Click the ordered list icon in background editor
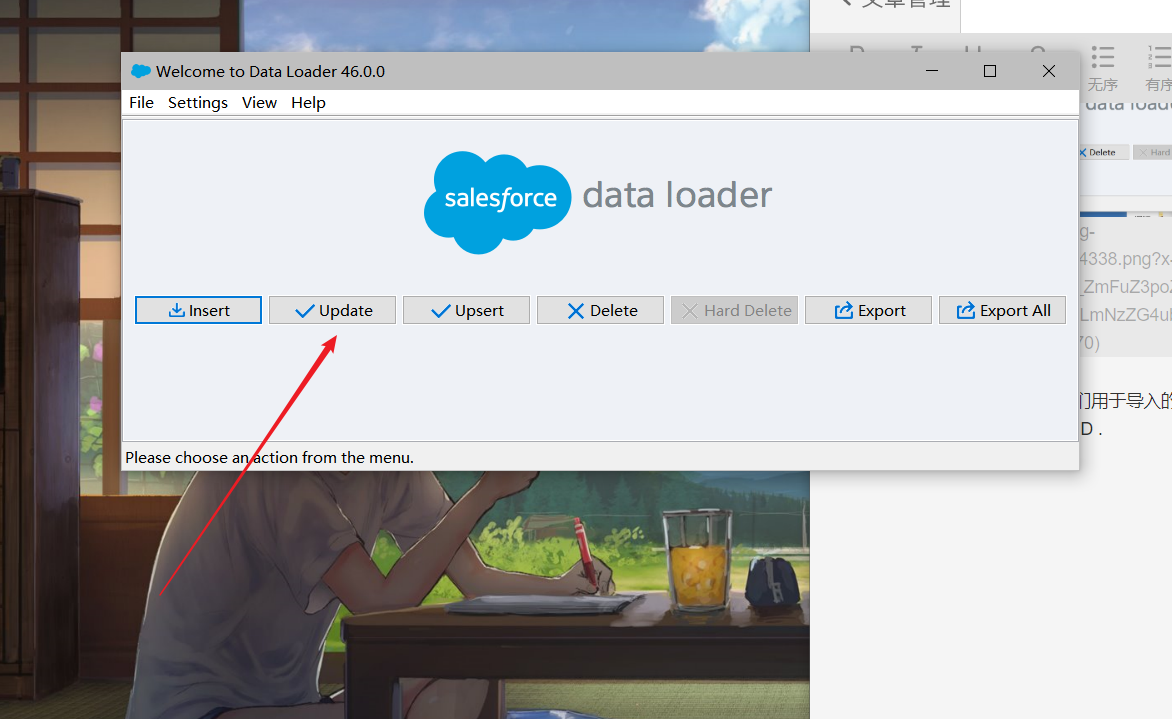 pos(1159,58)
